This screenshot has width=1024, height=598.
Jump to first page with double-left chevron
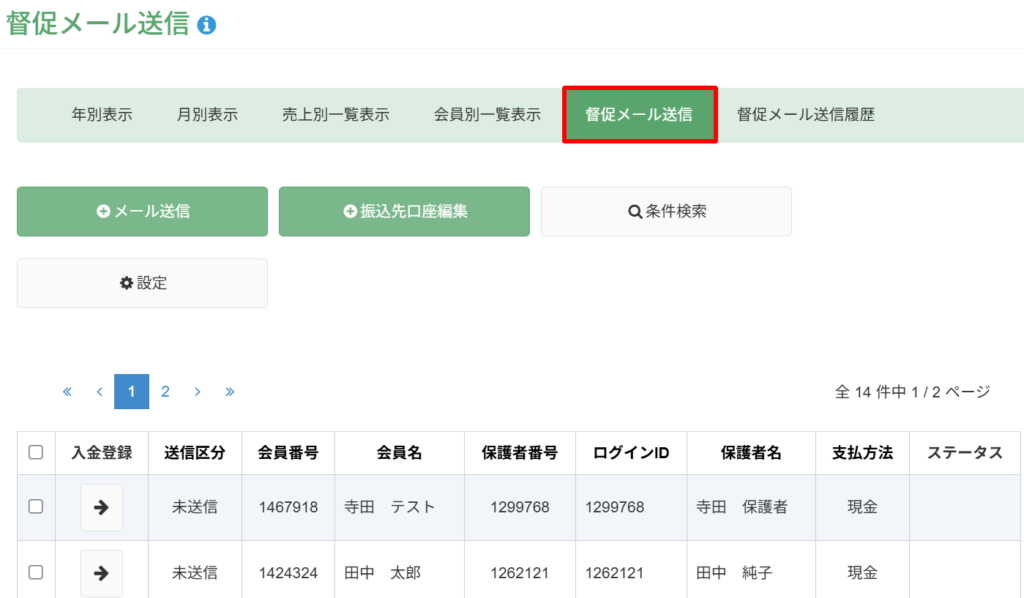tap(67, 392)
